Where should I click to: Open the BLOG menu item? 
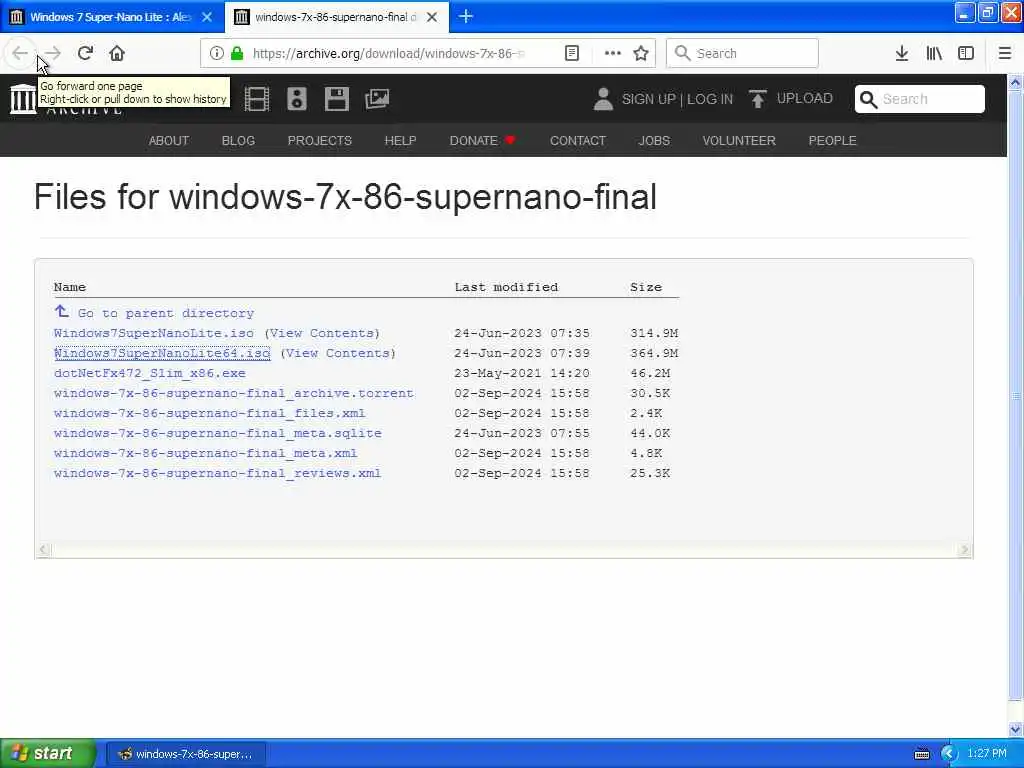(238, 140)
